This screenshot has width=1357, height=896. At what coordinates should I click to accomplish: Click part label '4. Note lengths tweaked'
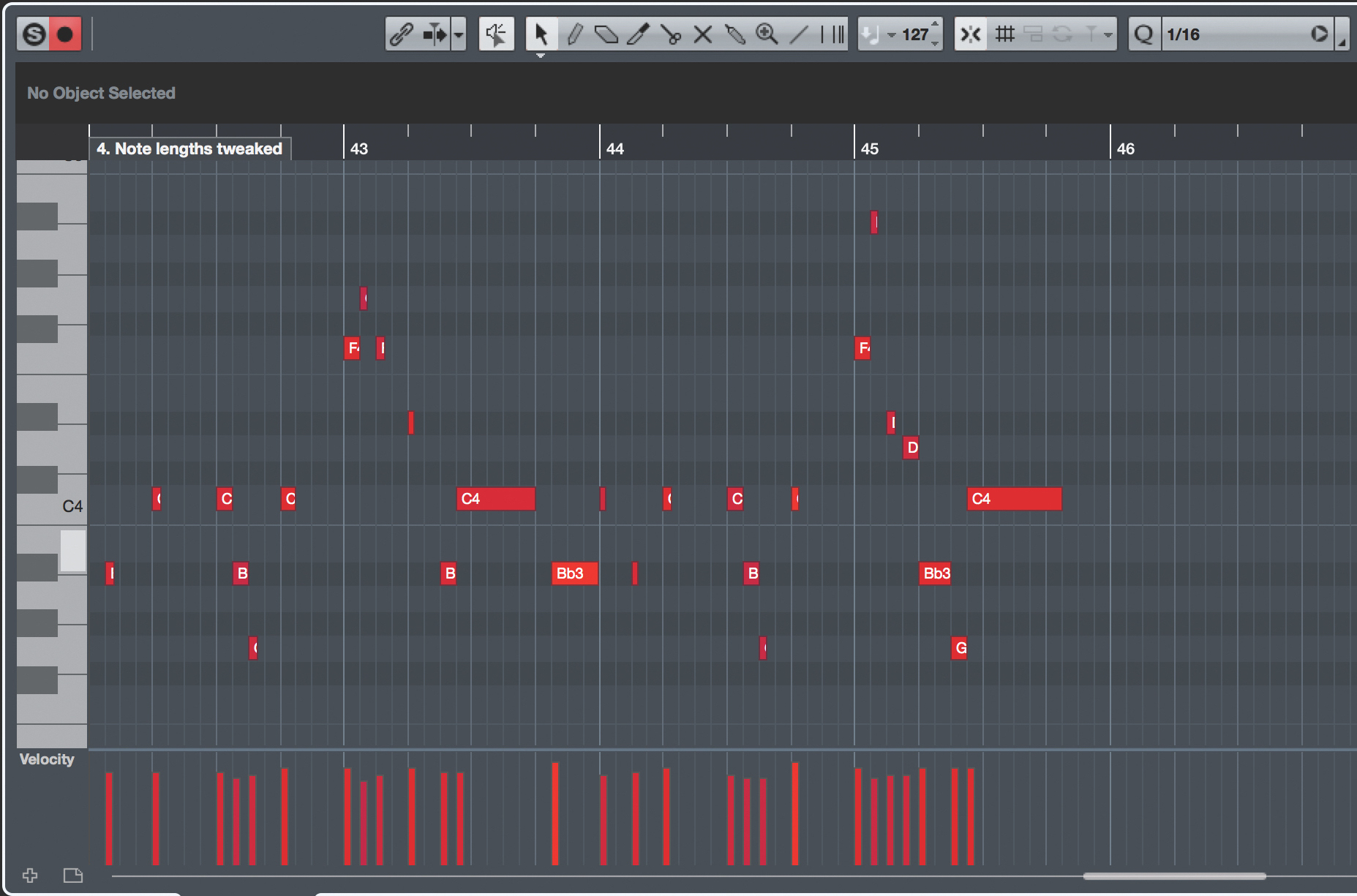pyautogui.click(x=189, y=148)
